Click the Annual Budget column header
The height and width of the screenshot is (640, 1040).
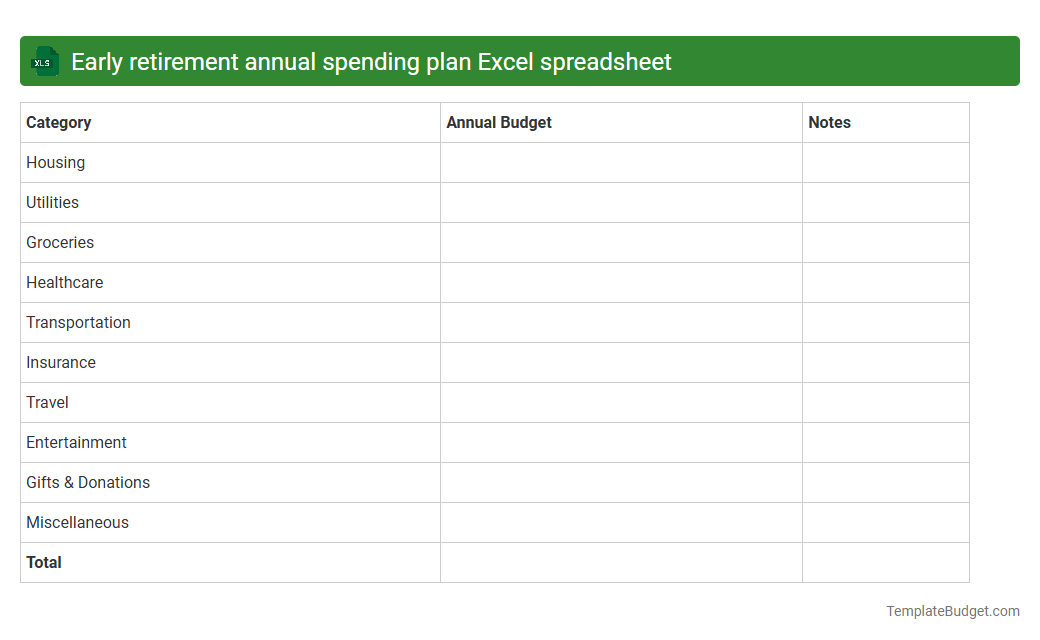pos(499,122)
